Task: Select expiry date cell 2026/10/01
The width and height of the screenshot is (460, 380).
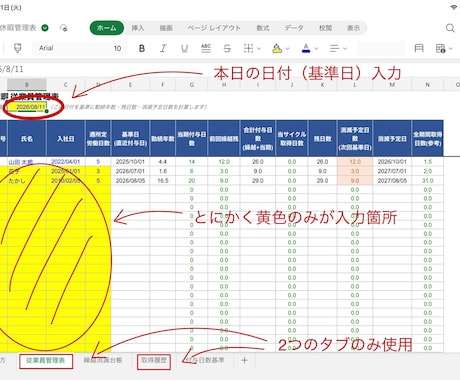Action: [392, 162]
